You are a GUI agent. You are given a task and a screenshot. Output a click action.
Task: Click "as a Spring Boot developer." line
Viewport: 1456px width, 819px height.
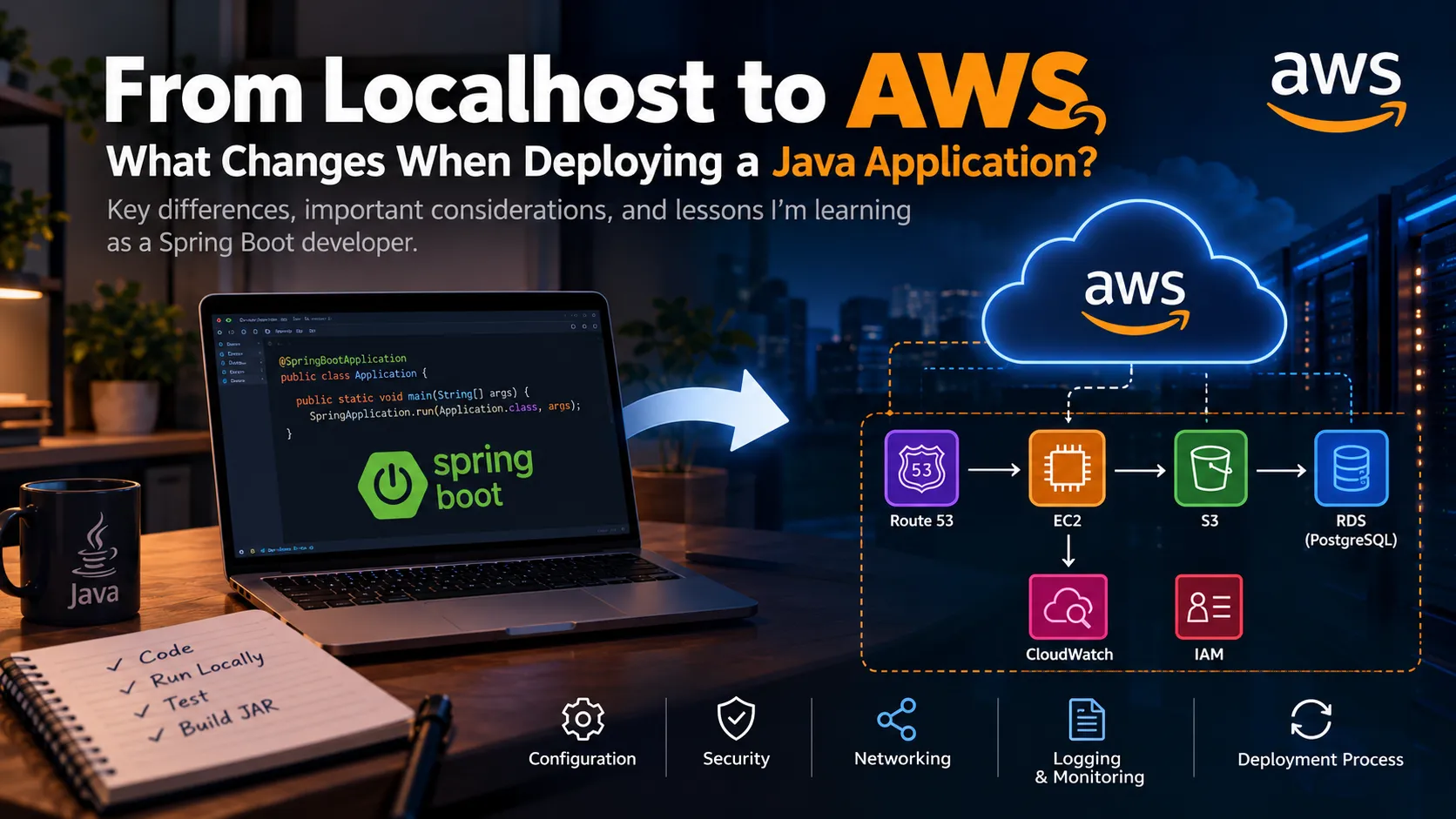262,243
